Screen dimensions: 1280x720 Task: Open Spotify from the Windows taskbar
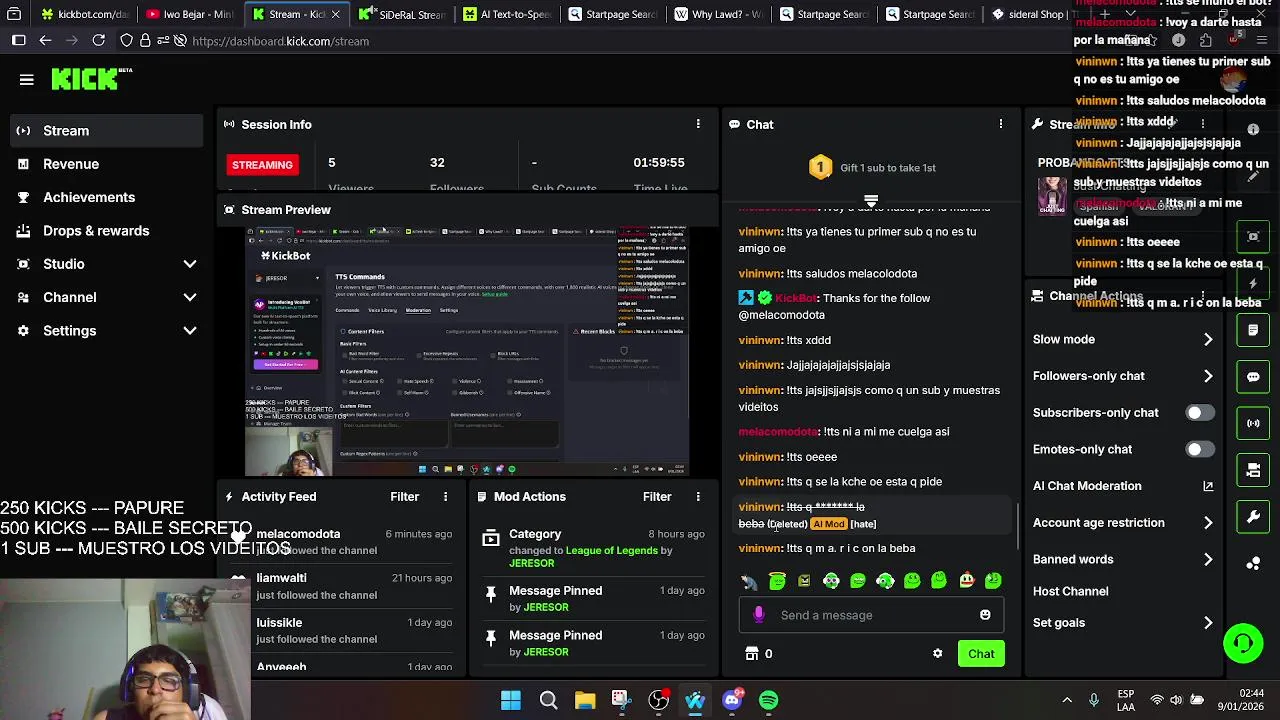(768, 700)
